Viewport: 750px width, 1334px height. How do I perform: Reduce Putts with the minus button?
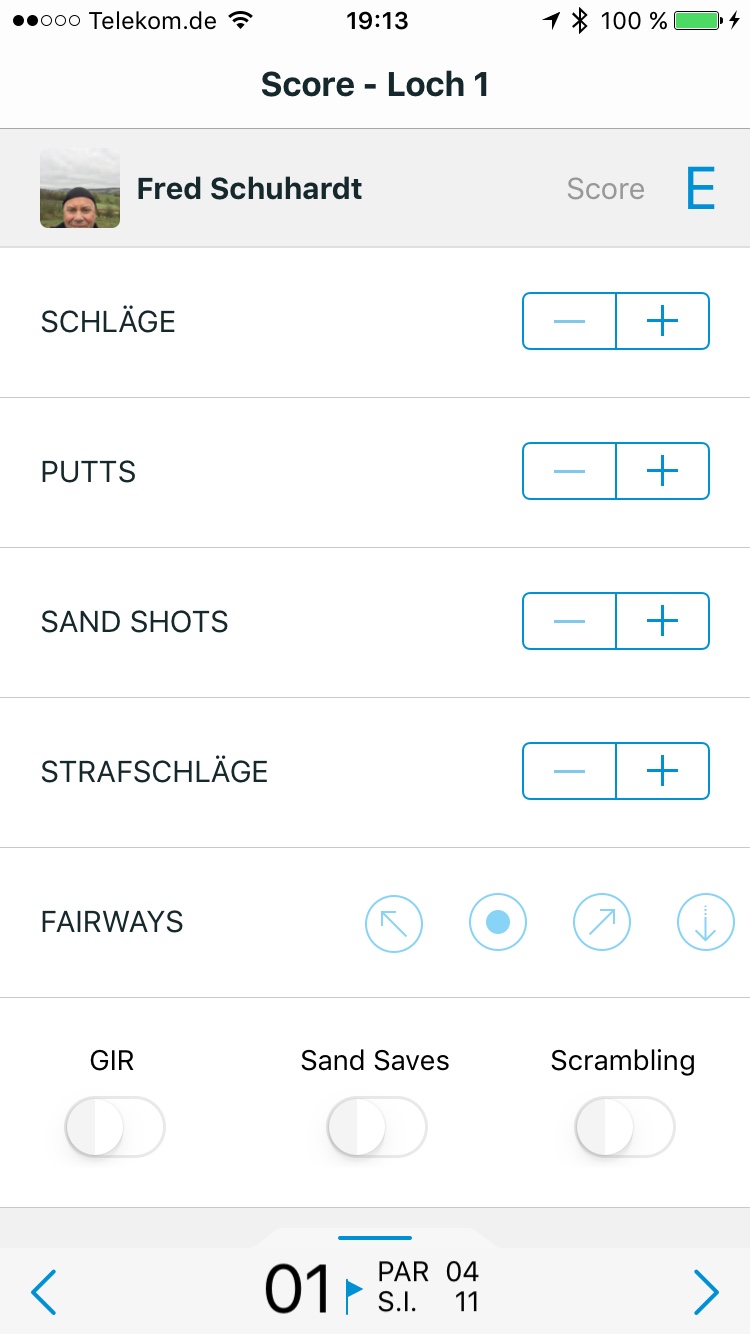click(569, 471)
